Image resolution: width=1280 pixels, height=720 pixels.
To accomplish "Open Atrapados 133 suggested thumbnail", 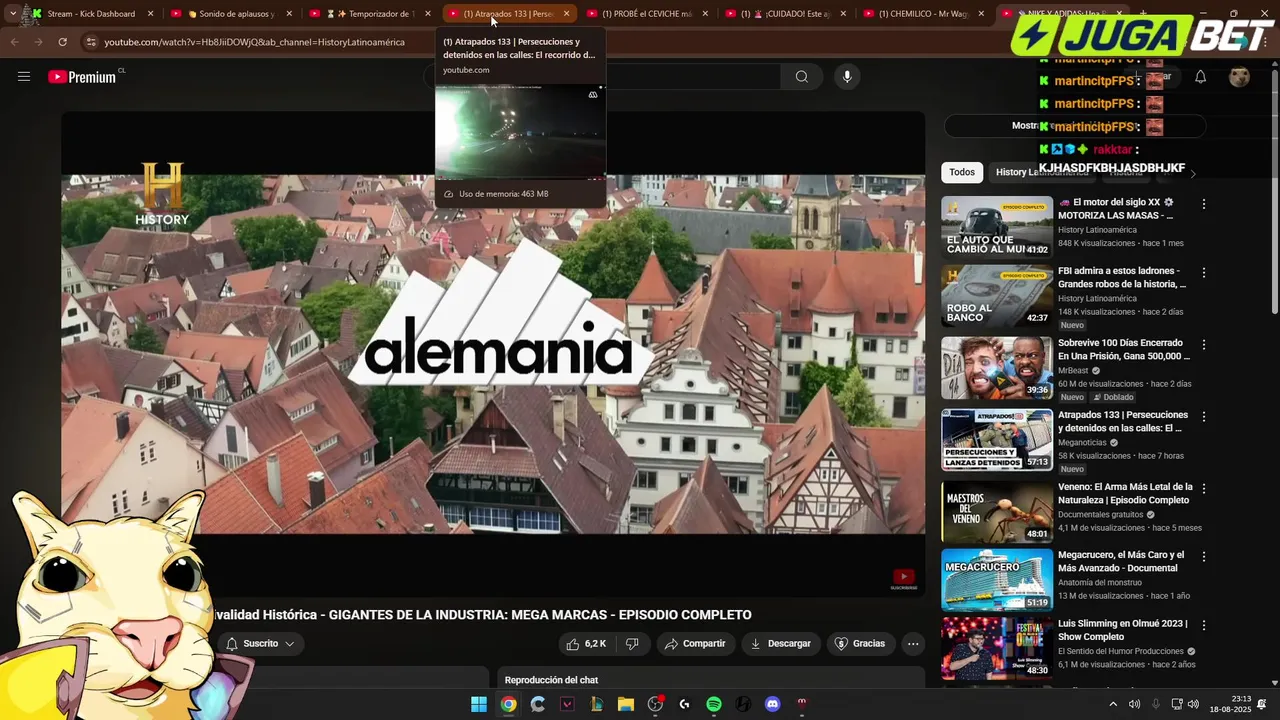I will pyautogui.click(x=997, y=439).
